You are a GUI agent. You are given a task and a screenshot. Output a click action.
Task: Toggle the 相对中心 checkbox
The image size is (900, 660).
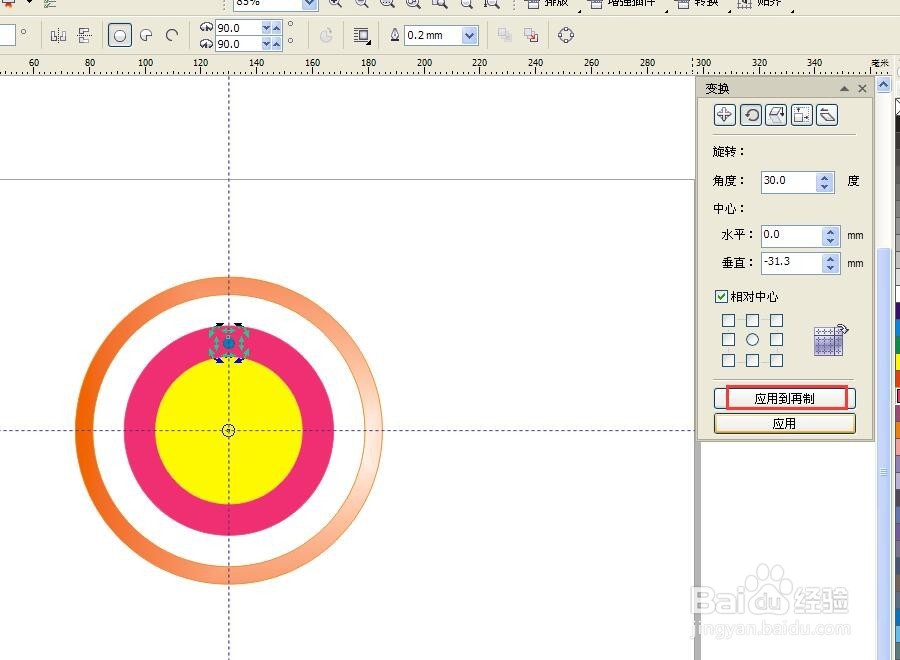point(721,296)
